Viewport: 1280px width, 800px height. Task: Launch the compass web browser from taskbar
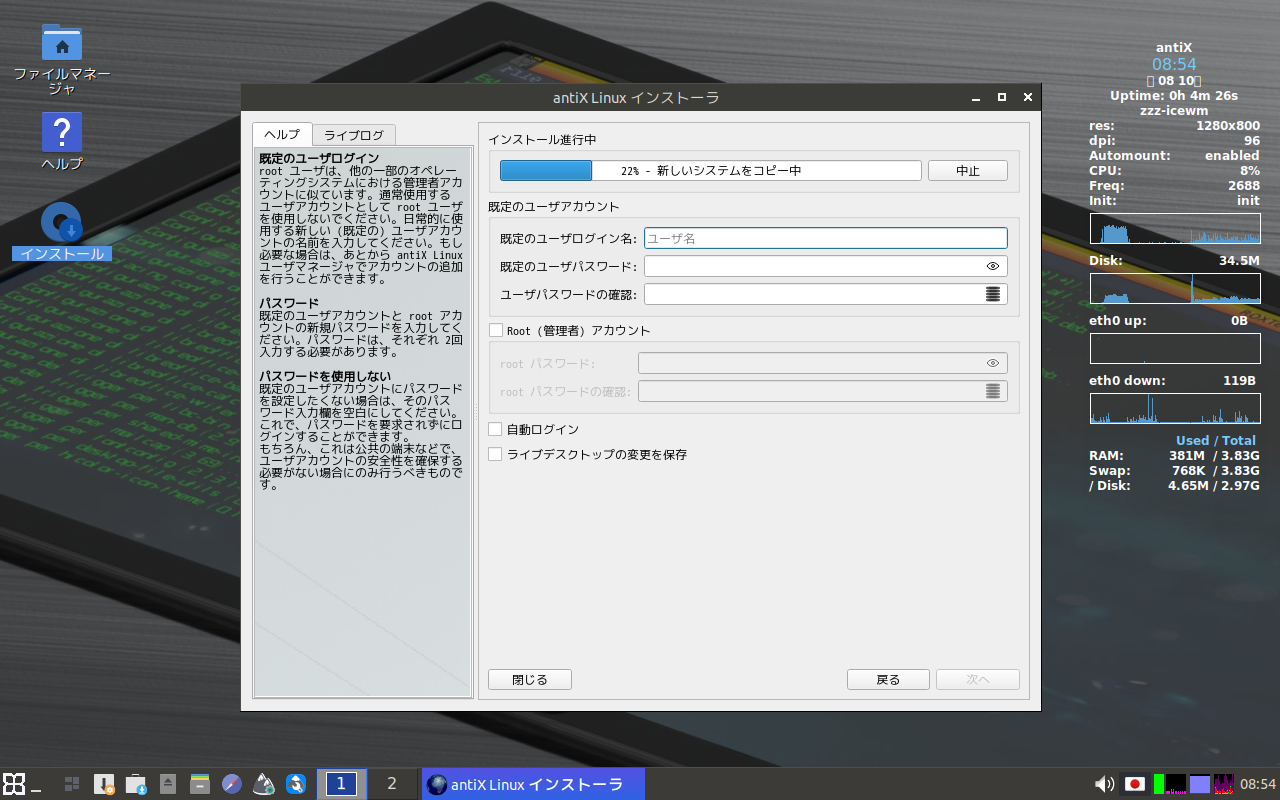[x=232, y=784]
